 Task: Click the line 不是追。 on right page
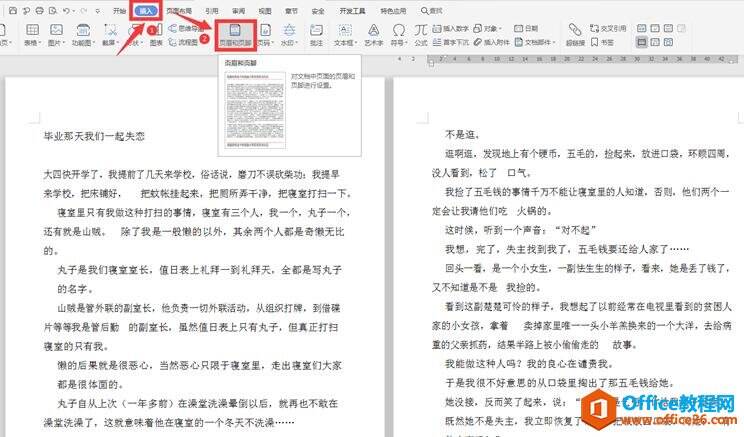(x=463, y=135)
